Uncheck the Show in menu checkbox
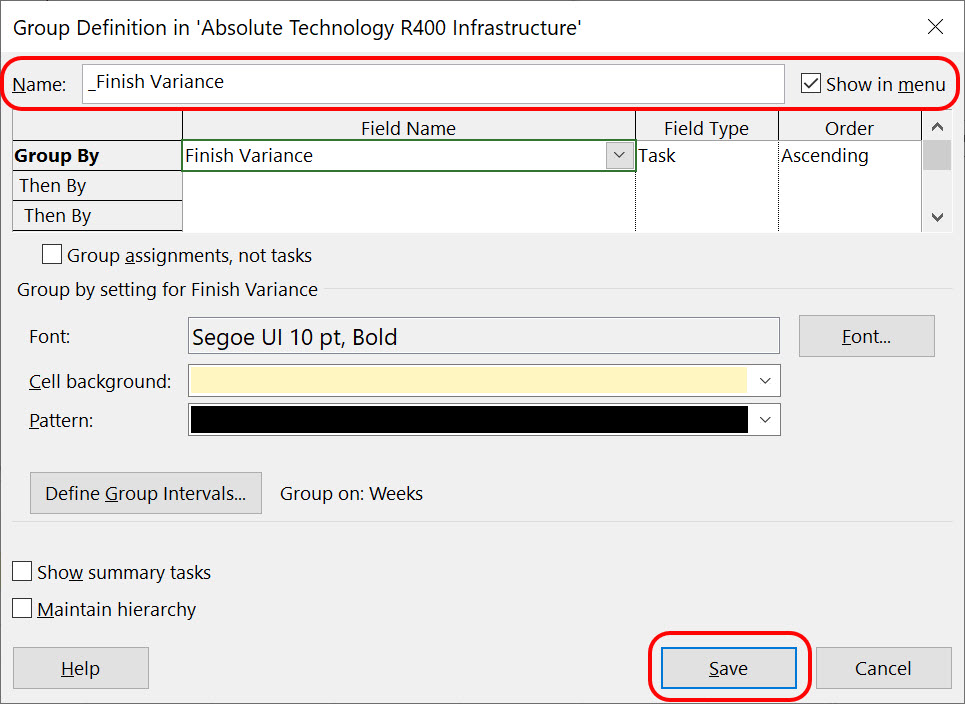965x704 pixels. pyautogui.click(x=811, y=83)
